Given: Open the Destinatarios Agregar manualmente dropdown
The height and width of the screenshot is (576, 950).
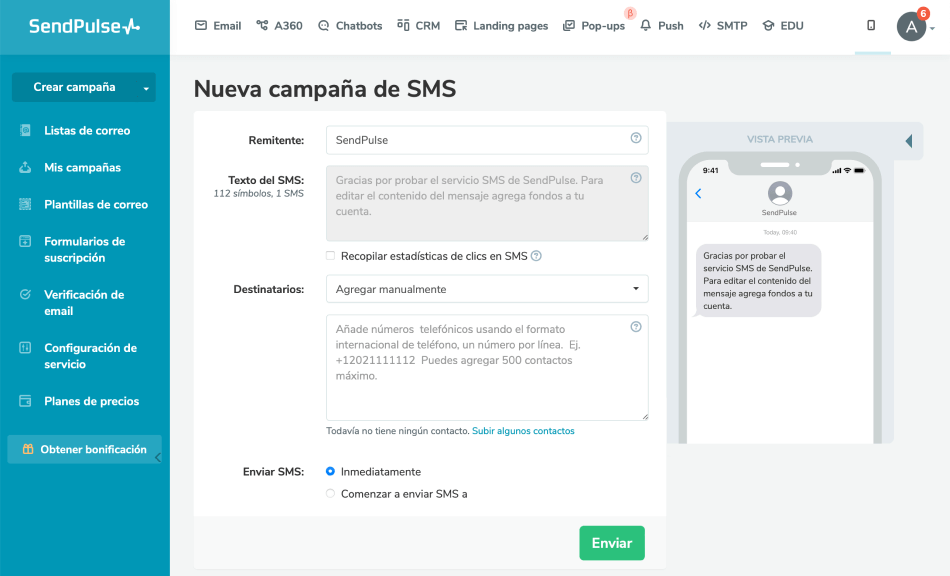Looking at the screenshot, I should point(487,289).
